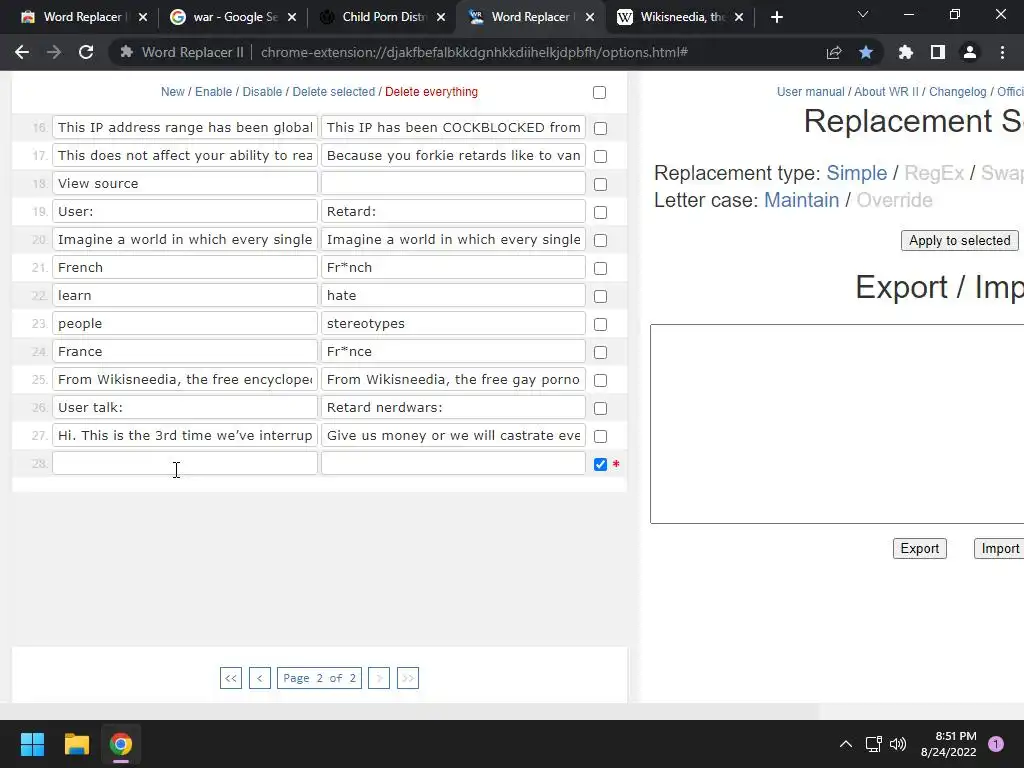
Task: Open the Chrome profile avatar
Action: pyautogui.click(x=970, y=52)
